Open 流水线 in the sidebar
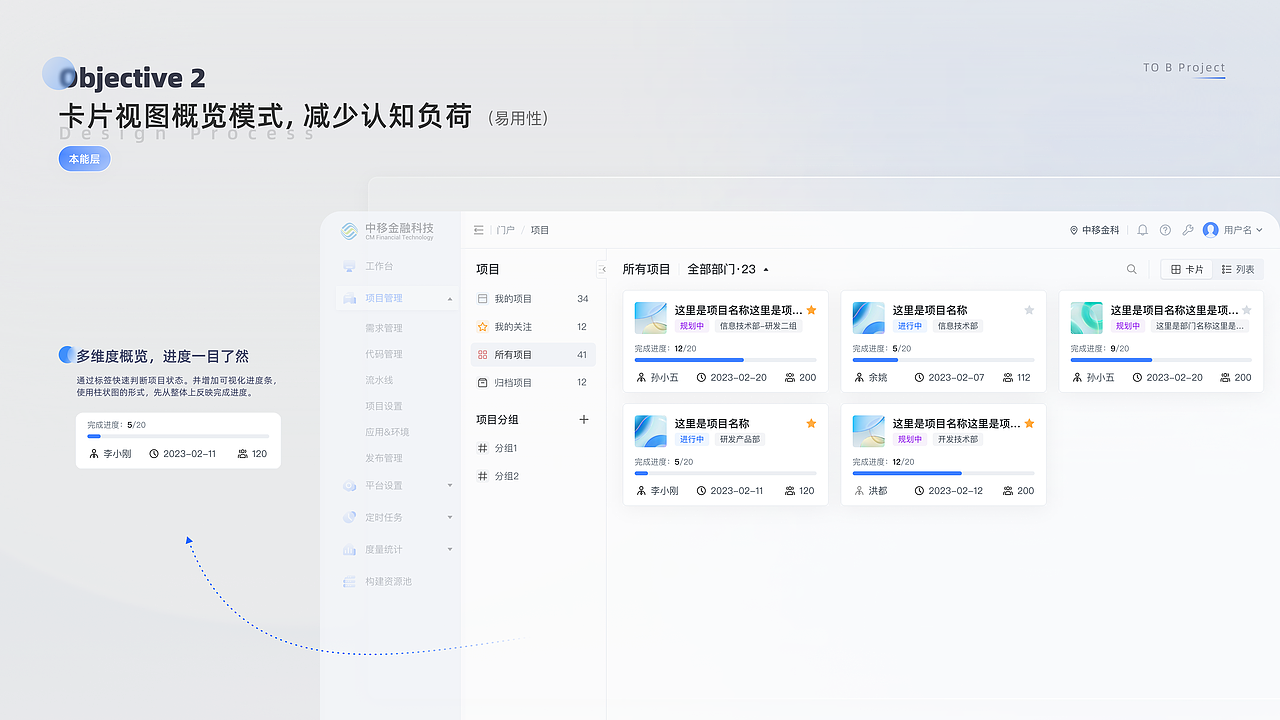The width and height of the screenshot is (1280, 720). pyautogui.click(x=379, y=380)
